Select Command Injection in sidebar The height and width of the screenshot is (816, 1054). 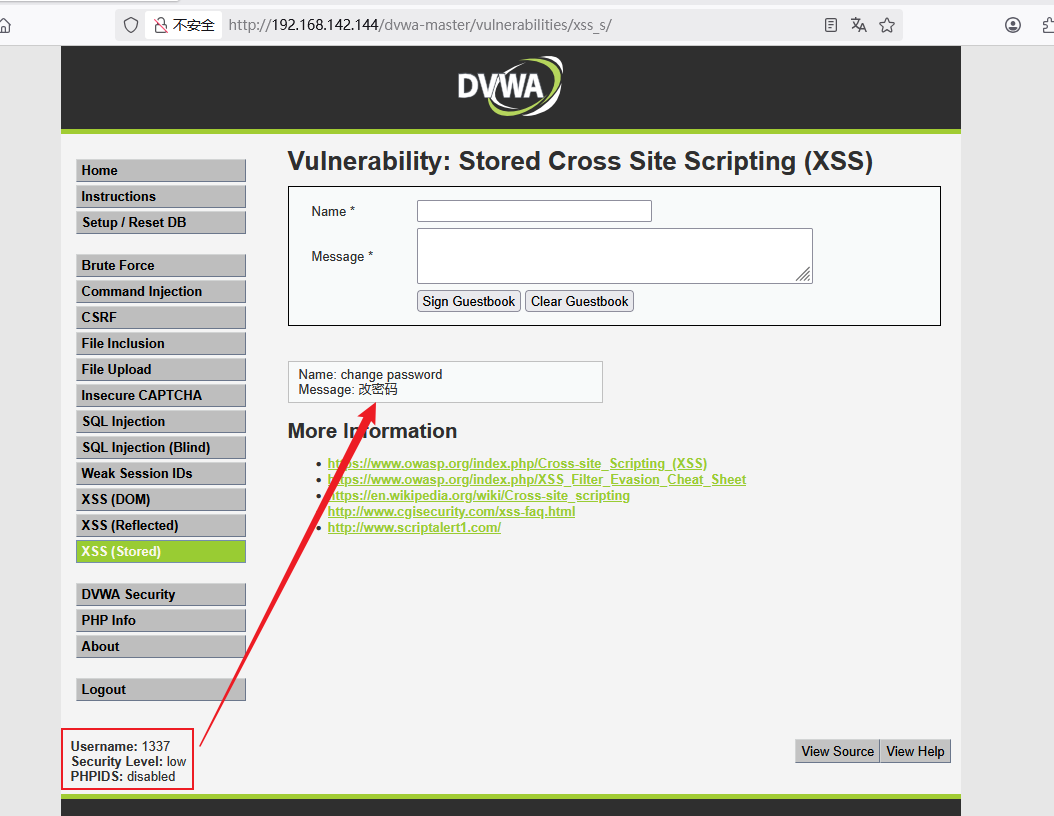click(x=161, y=291)
